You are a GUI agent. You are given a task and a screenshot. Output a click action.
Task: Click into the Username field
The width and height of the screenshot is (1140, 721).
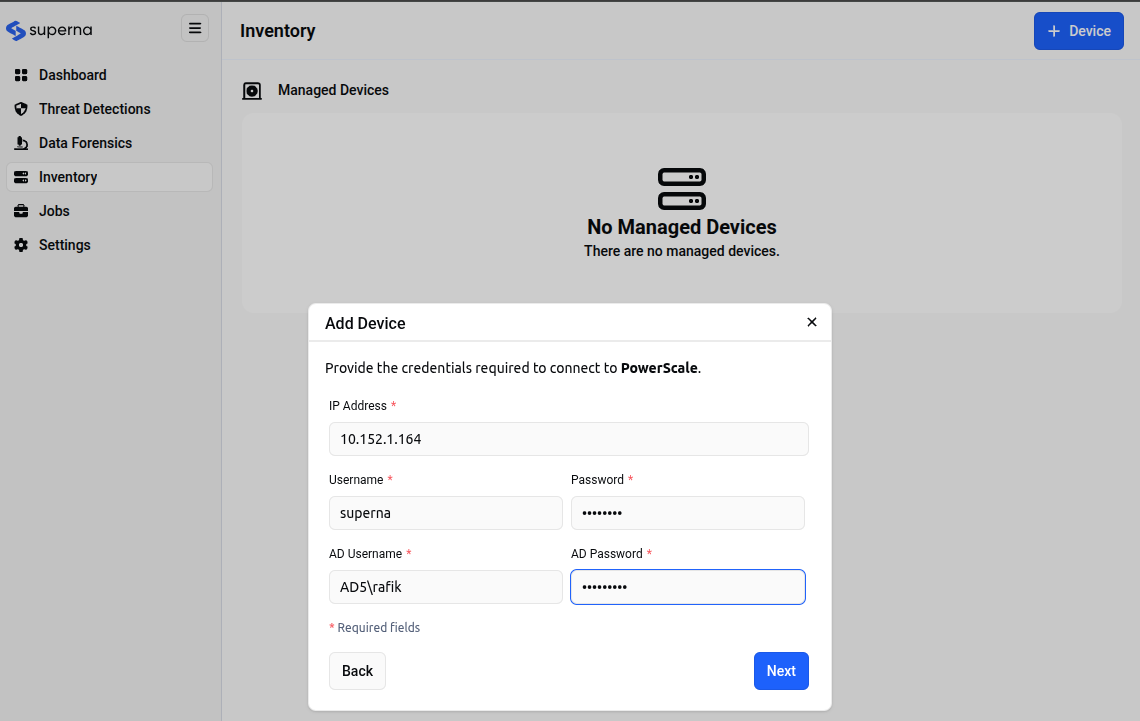[x=445, y=513]
